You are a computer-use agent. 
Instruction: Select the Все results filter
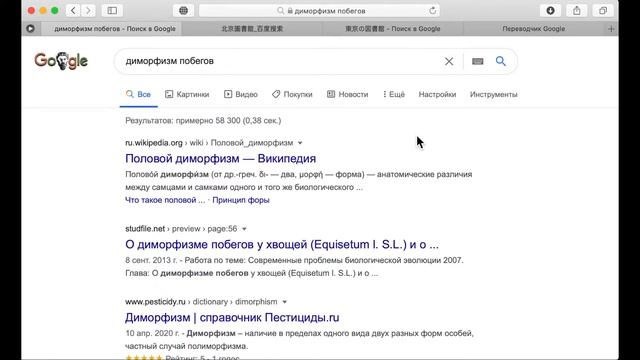(138, 94)
